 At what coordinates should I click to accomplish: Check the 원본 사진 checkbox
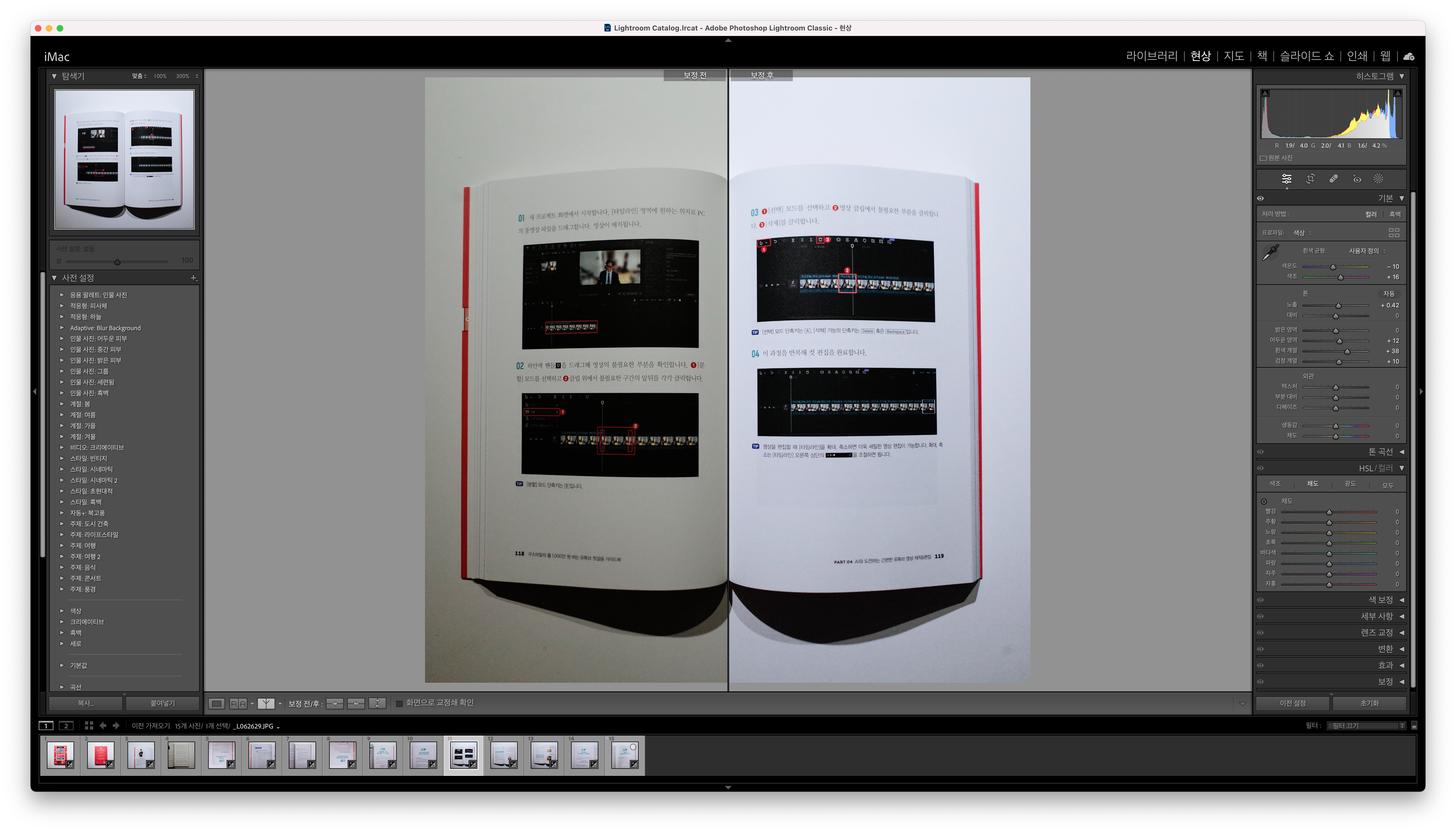pyautogui.click(x=1263, y=158)
